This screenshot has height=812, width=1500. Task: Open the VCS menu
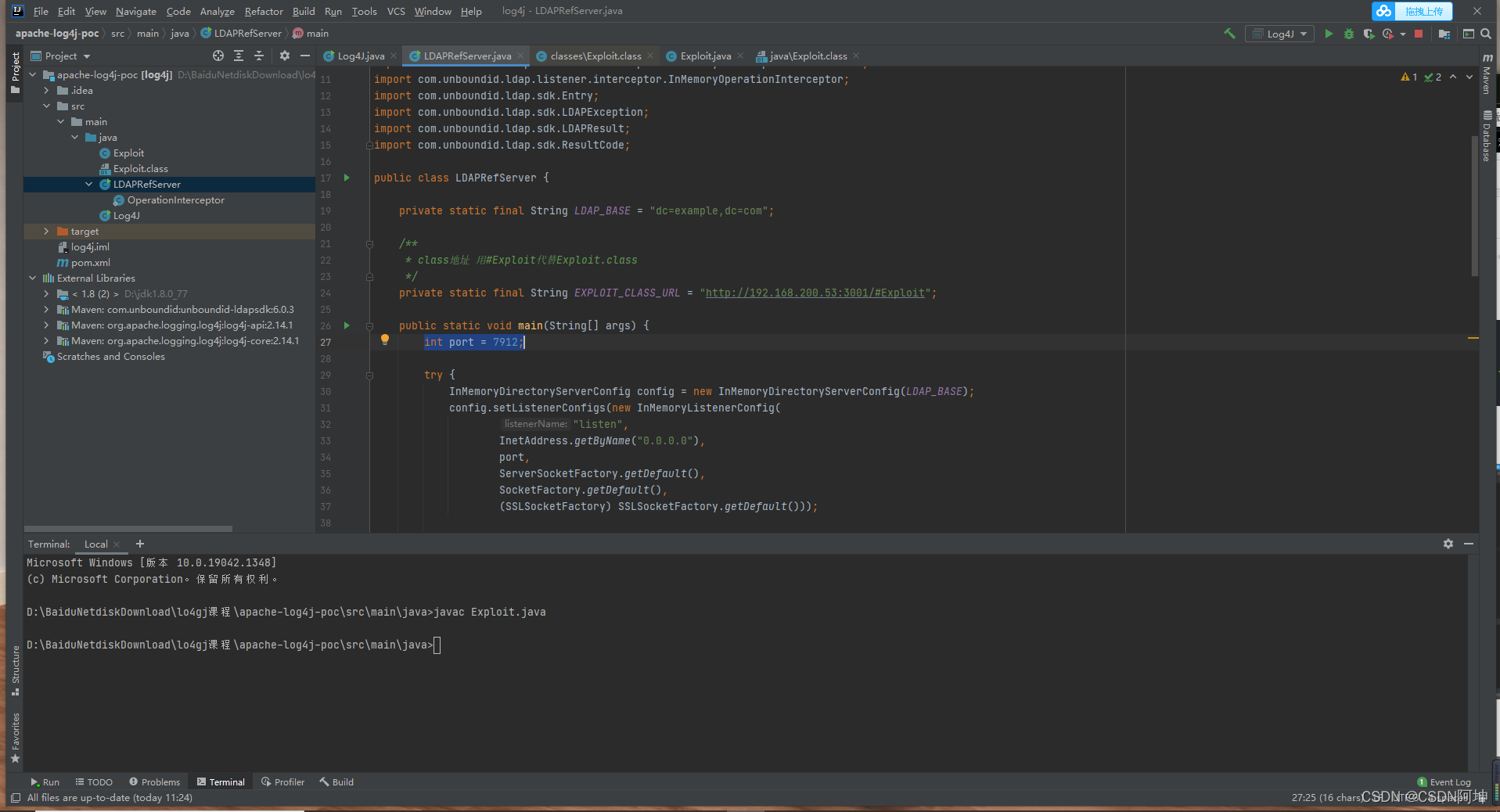396,11
